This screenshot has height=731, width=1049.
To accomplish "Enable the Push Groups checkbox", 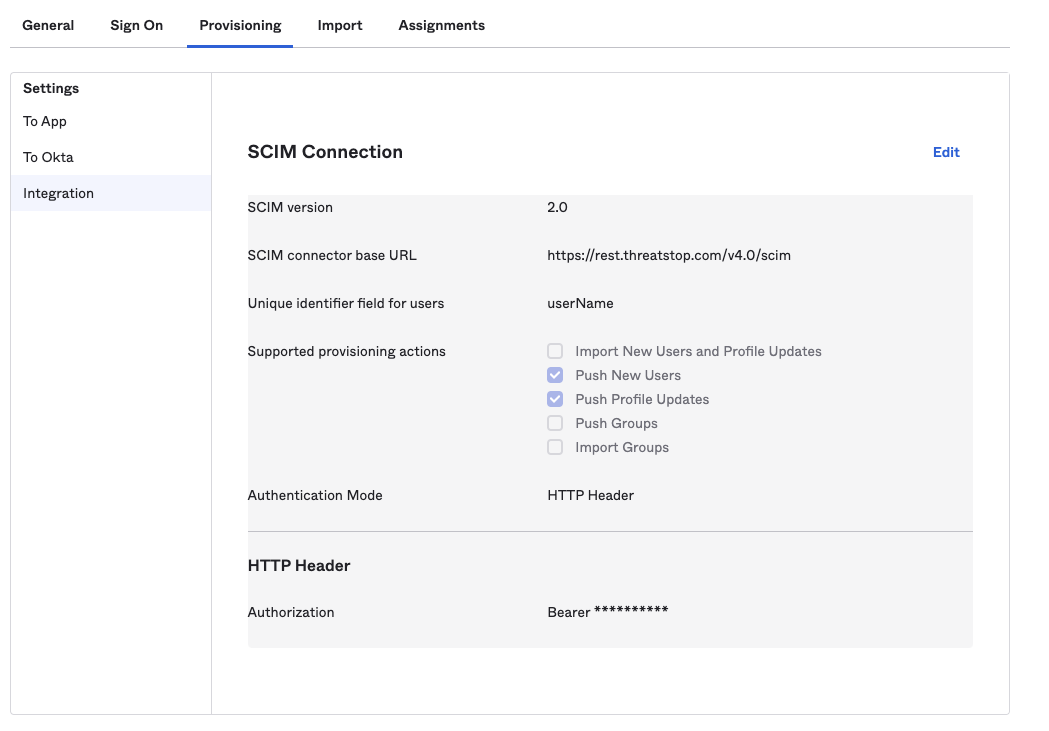I will tap(555, 423).
